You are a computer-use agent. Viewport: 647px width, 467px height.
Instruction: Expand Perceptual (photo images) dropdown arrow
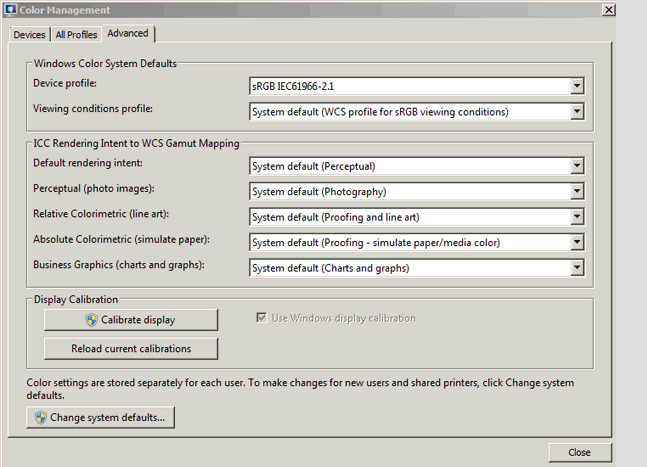577,191
